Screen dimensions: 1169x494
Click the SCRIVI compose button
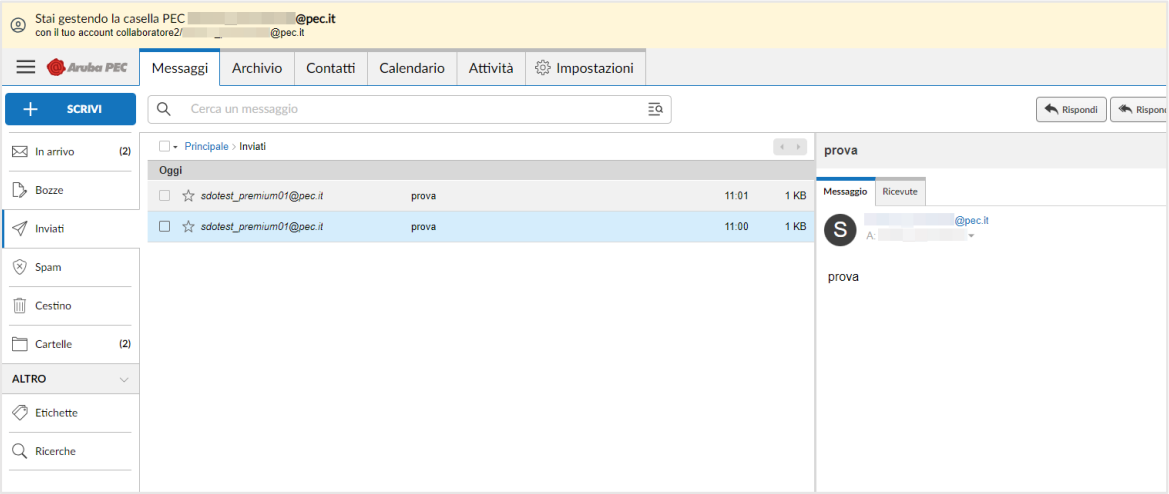click(70, 109)
